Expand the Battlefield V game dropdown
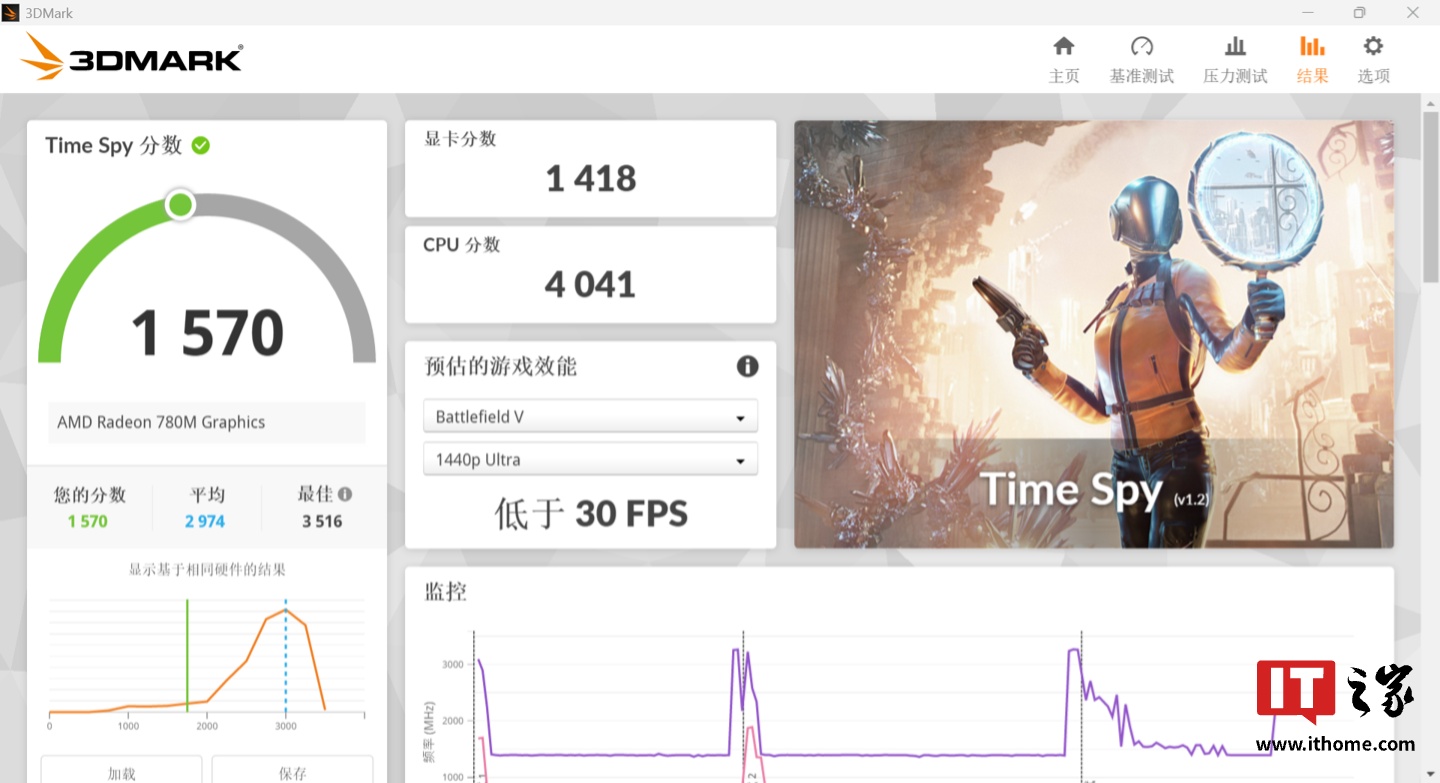Screen dimensions: 1440x783 [590, 417]
